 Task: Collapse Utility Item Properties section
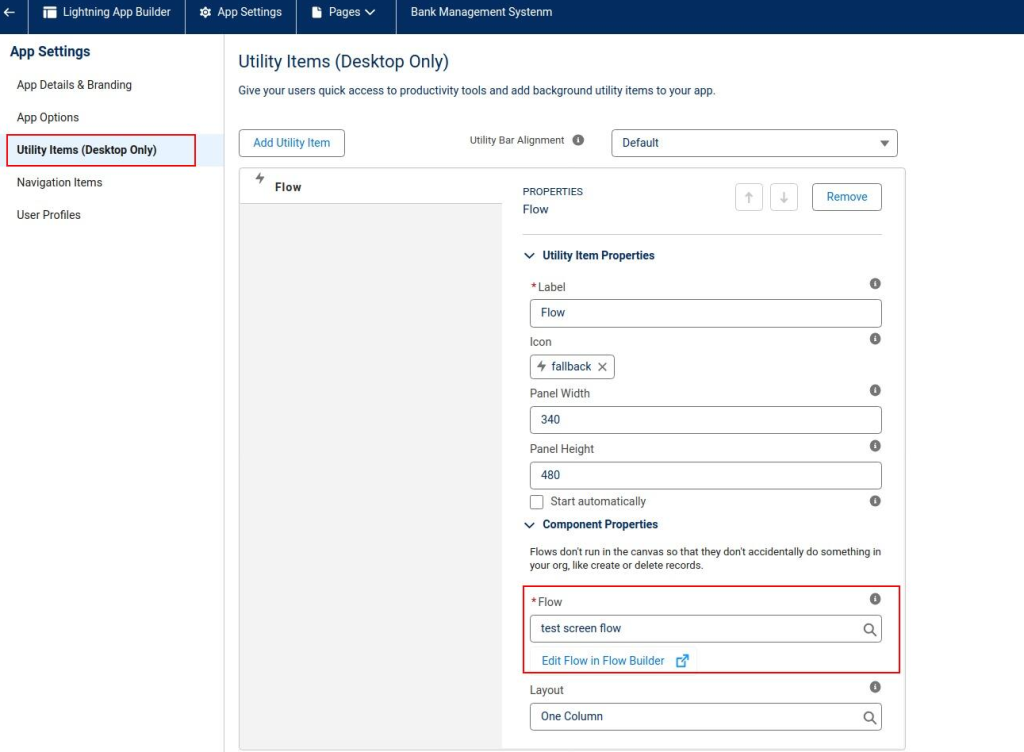point(530,255)
